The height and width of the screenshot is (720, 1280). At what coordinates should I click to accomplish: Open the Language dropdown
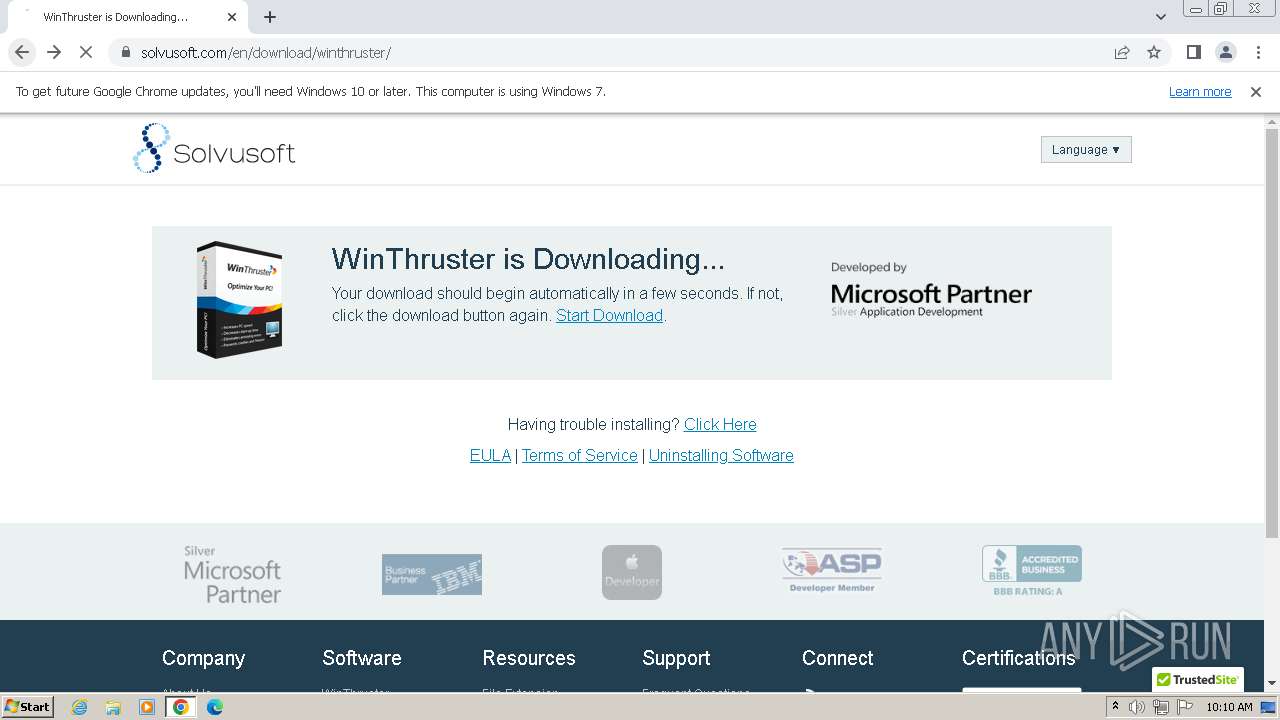click(1086, 149)
